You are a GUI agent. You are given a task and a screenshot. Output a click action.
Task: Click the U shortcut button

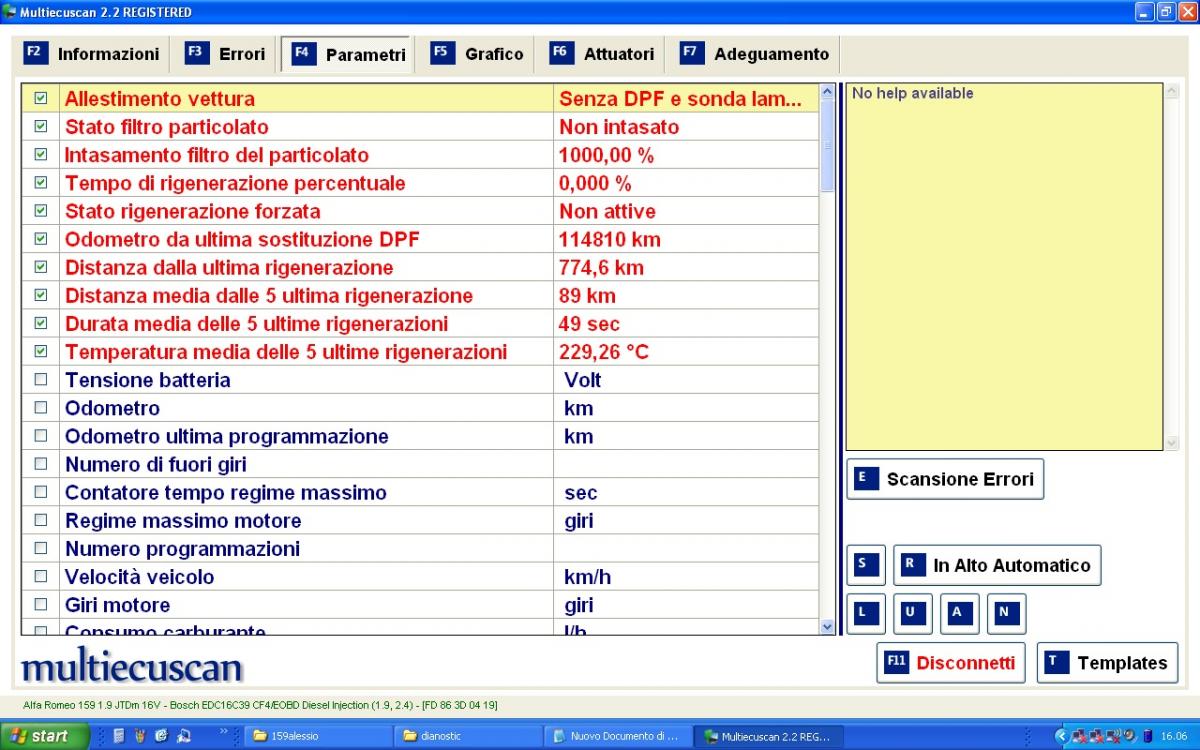coord(913,614)
